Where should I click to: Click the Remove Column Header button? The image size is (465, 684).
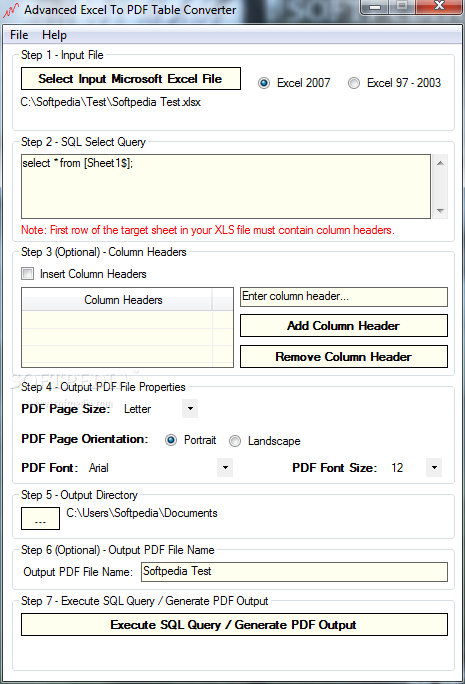(344, 357)
